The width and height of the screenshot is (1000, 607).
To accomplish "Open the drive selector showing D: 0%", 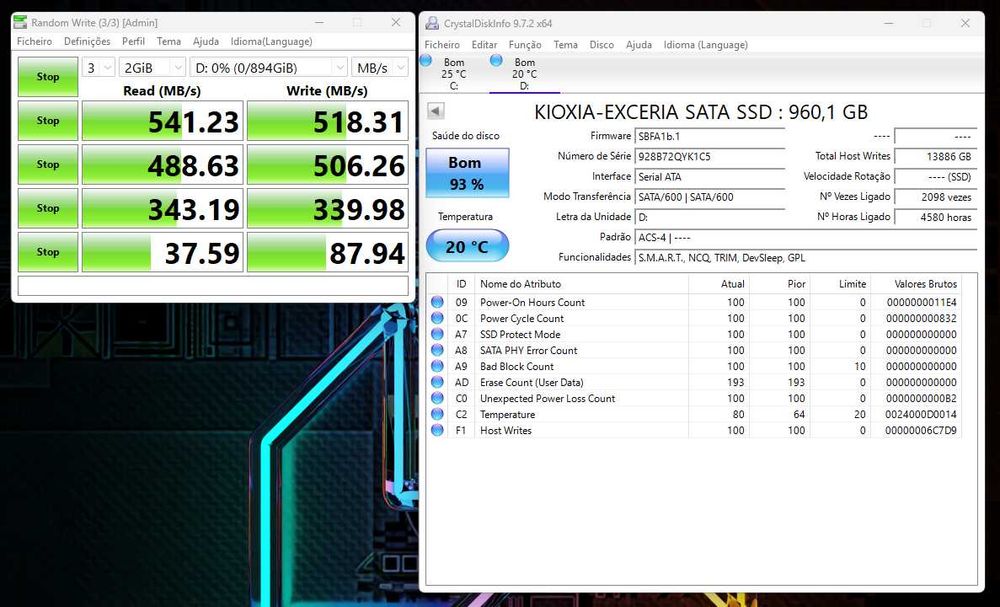I will pos(268,68).
